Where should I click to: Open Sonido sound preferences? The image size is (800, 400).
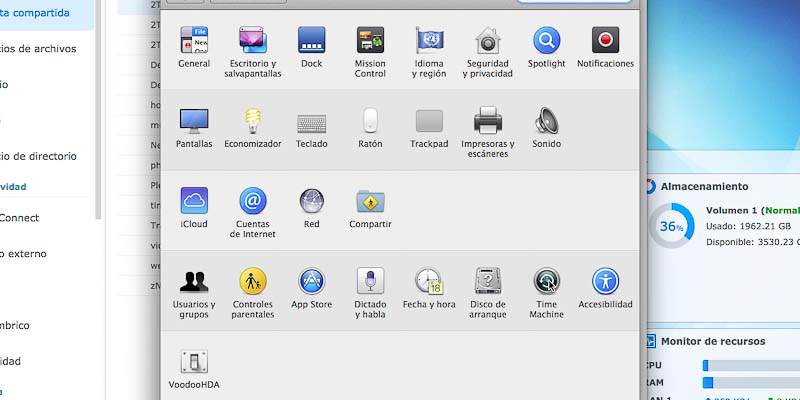pyautogui.click(x=546, y=128)
